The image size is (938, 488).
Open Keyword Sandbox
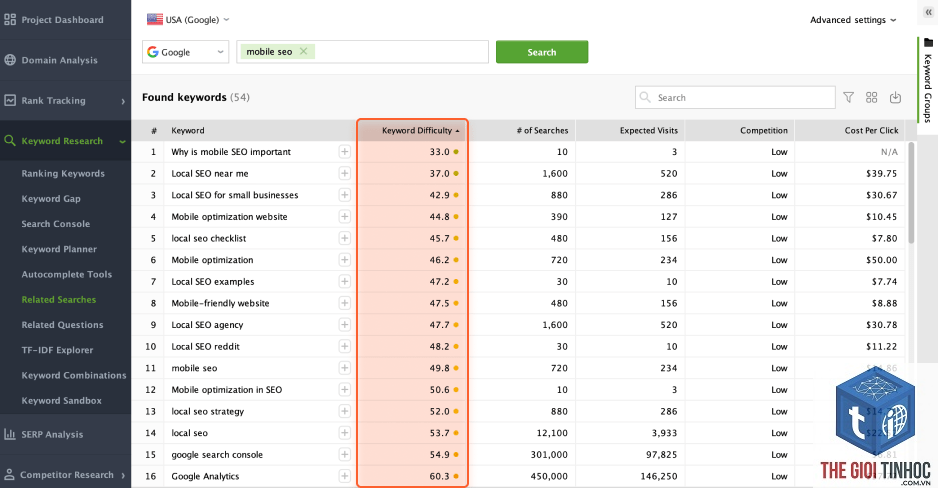point(62,401)
